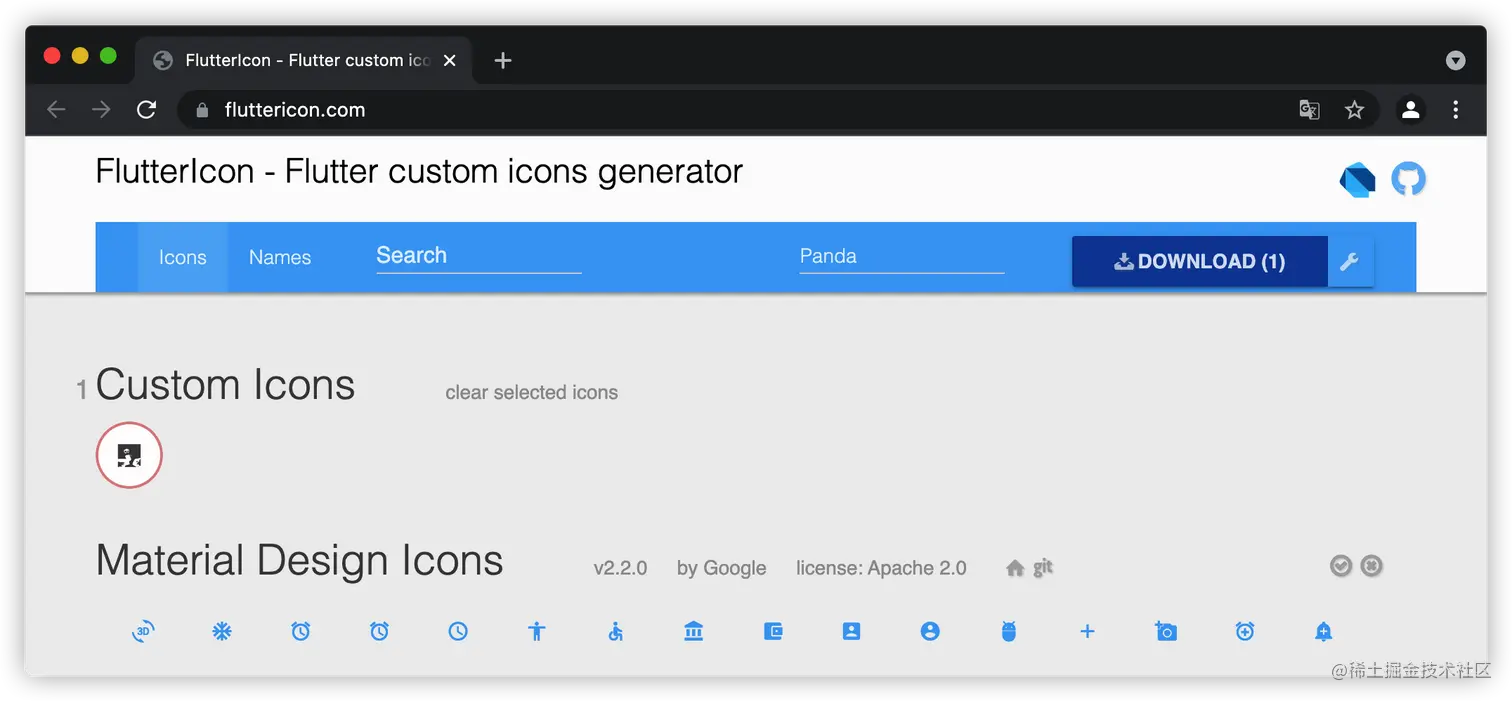Switch to the Names tab
1512x701 pixels.
[280, 257]
